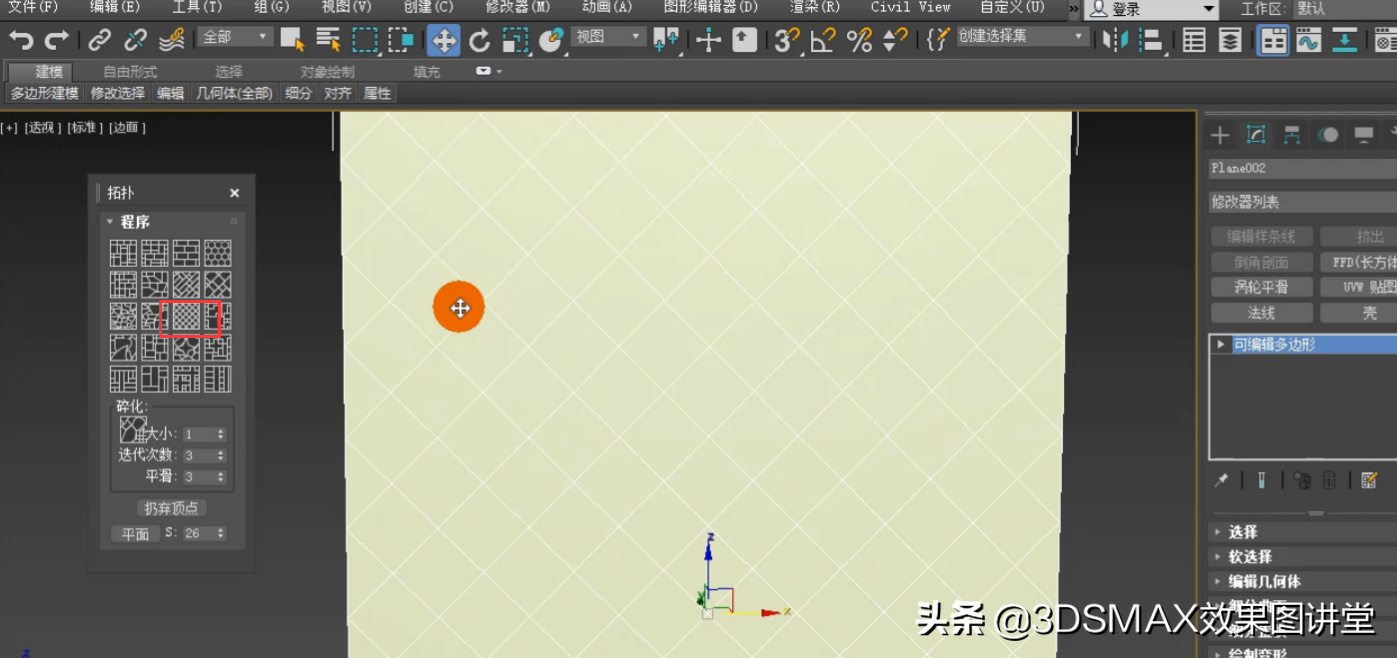Click the 几何体(全部) ribbon panel button

coord(235,93)
